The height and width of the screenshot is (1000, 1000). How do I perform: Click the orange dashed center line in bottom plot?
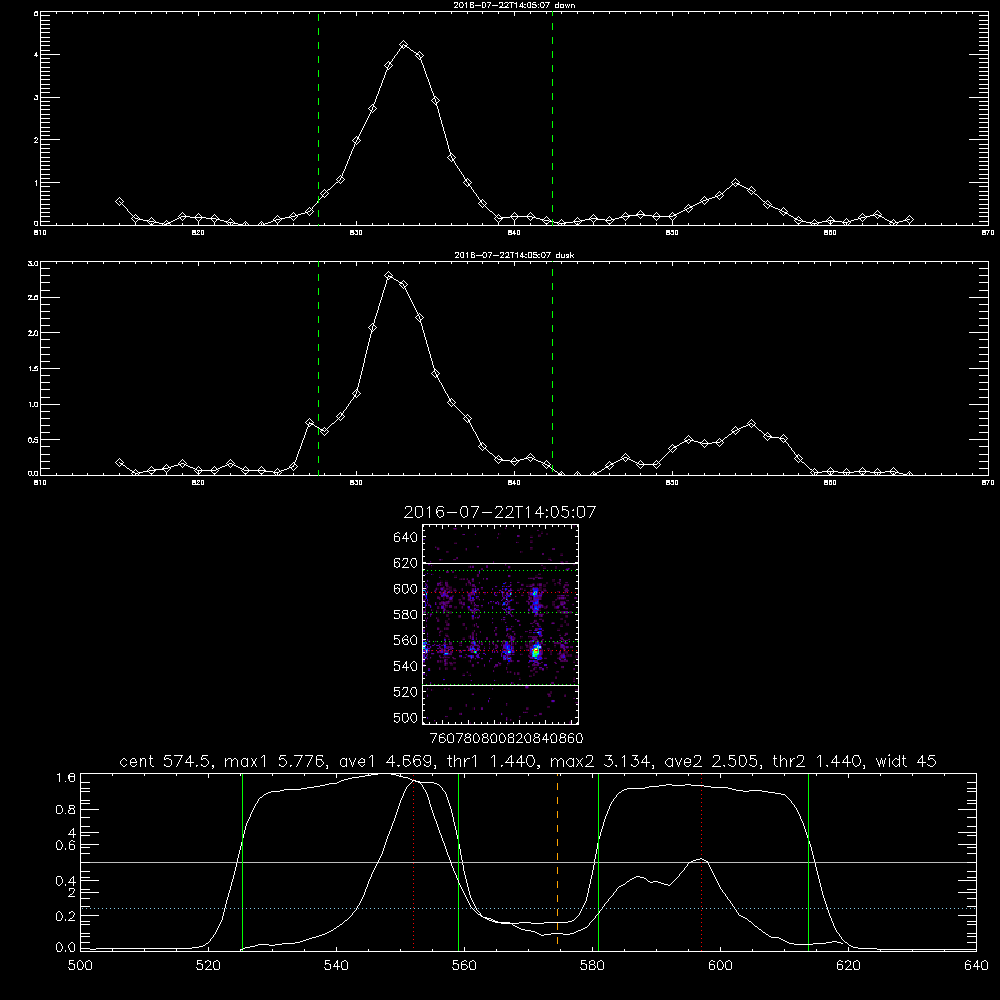[x=557, y=861]
